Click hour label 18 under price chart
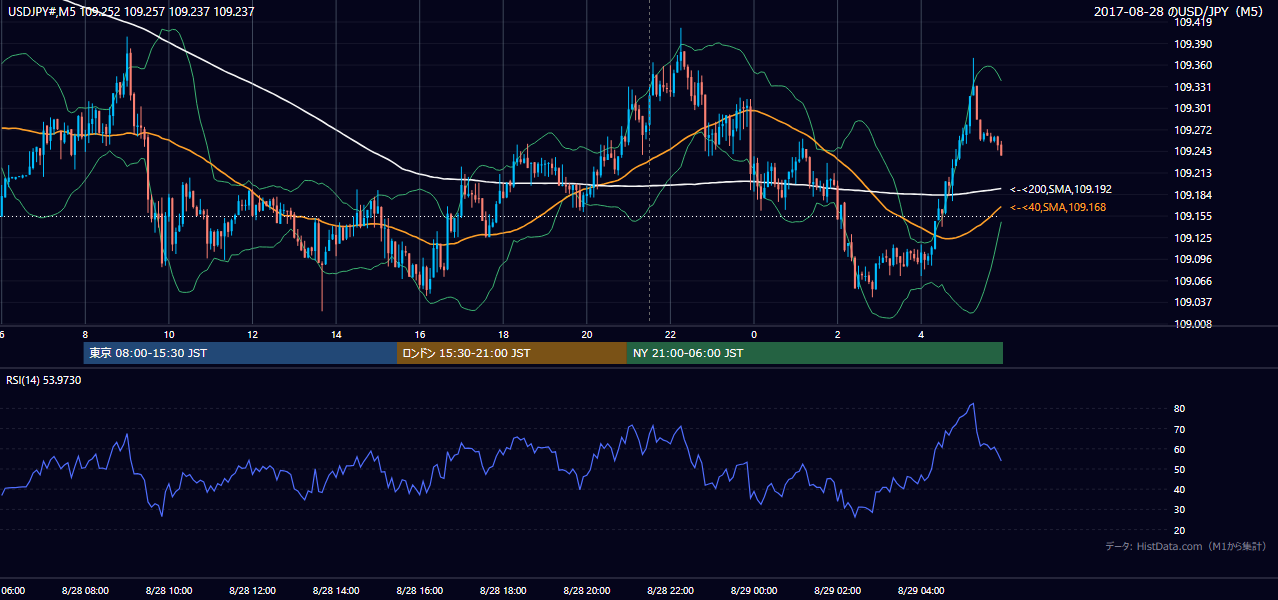 (x=503, y=334)
